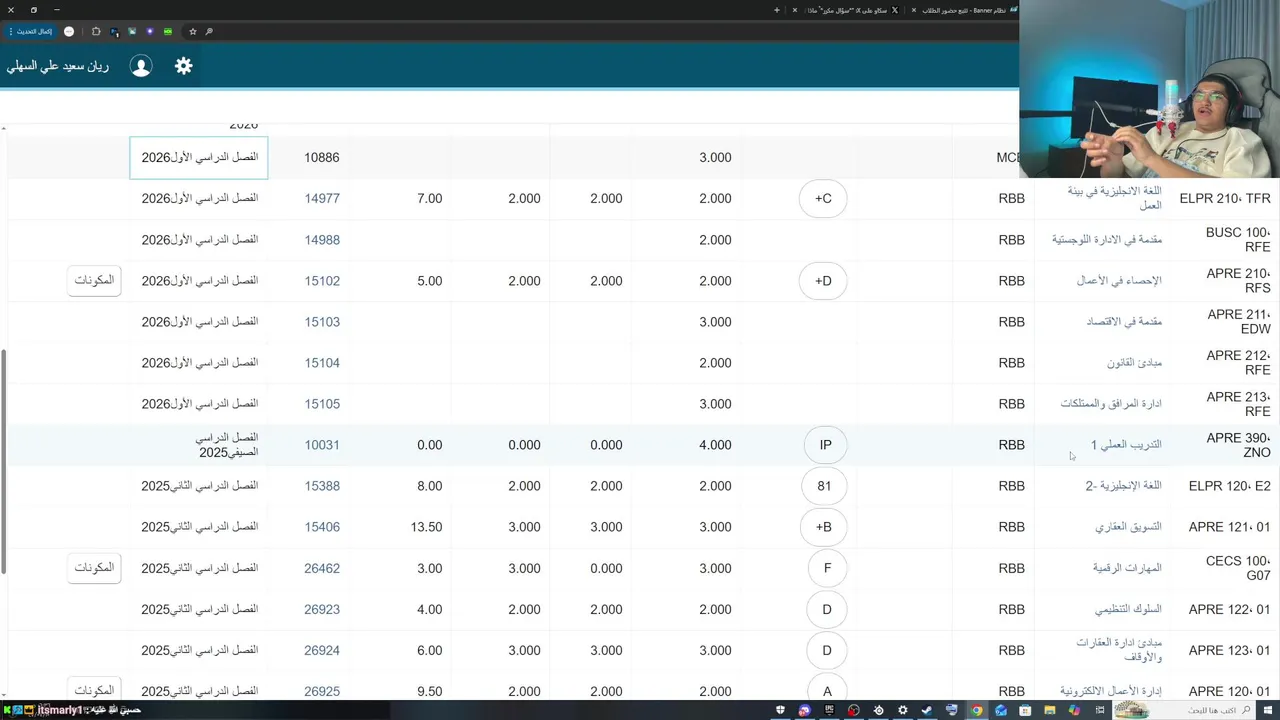Open CRN link 14977
Screen dimensions: 1280x720
click(x=322, y=199)
